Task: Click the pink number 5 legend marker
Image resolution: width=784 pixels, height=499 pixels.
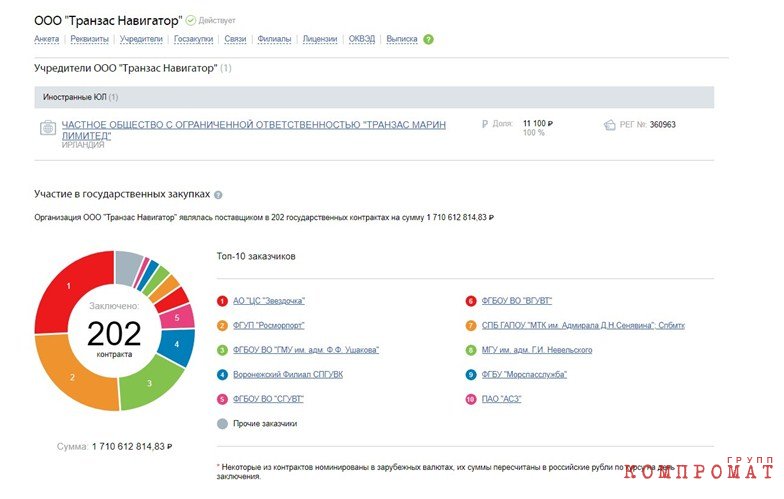Action: click(x=222, y=399)
